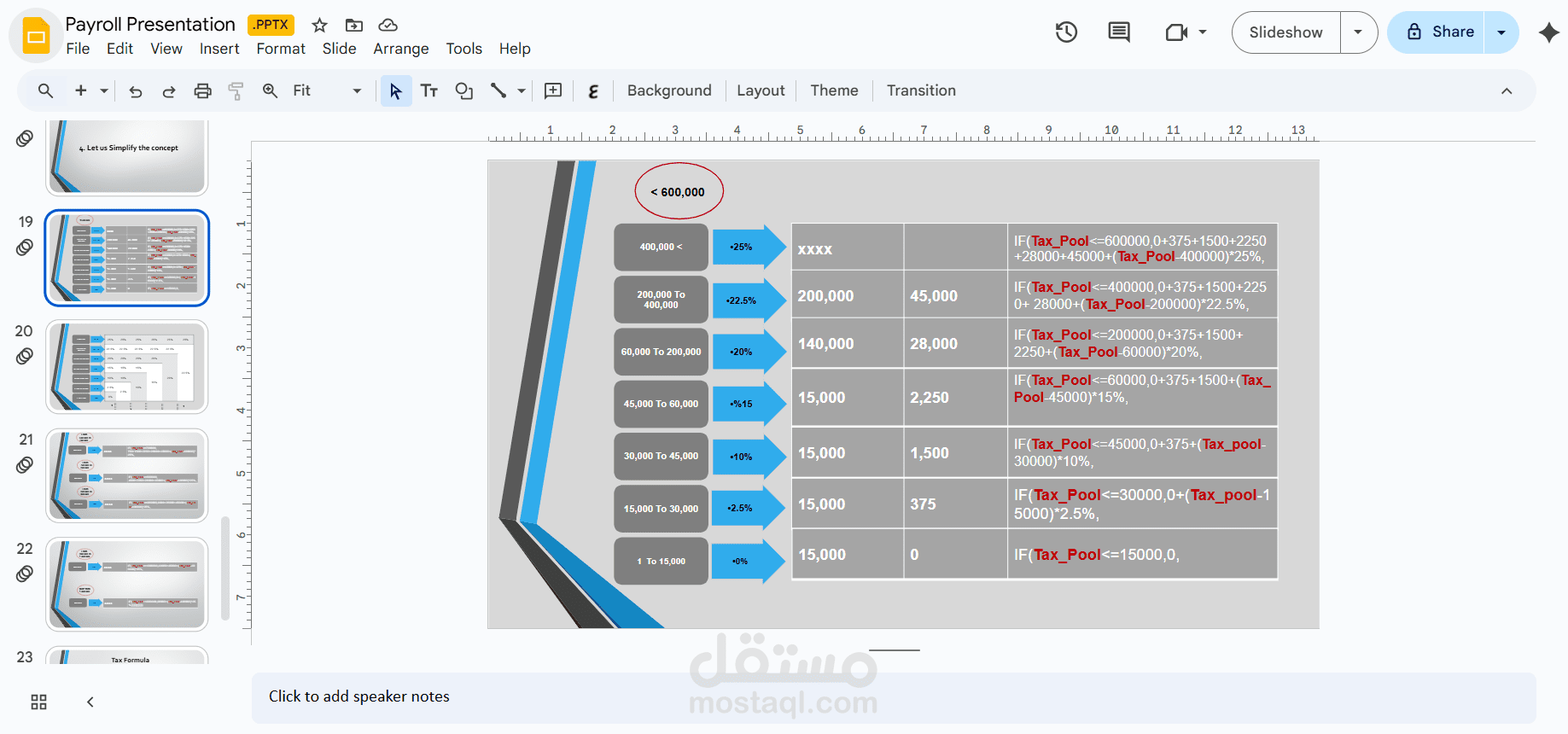The width and height of the screenshot is (1568, 734).
Task: Click the filmstrip vertical scrollbar
Action: pos(225,568)
